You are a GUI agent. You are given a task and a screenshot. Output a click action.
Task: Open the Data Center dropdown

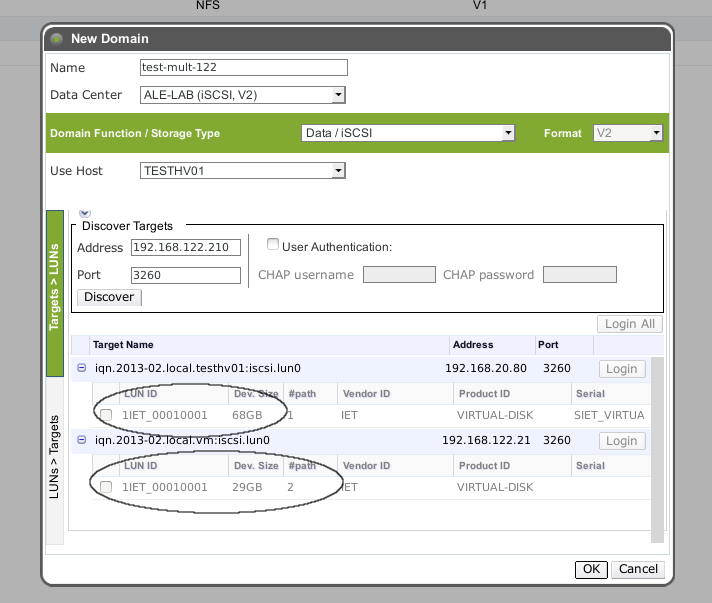point(338,95)
